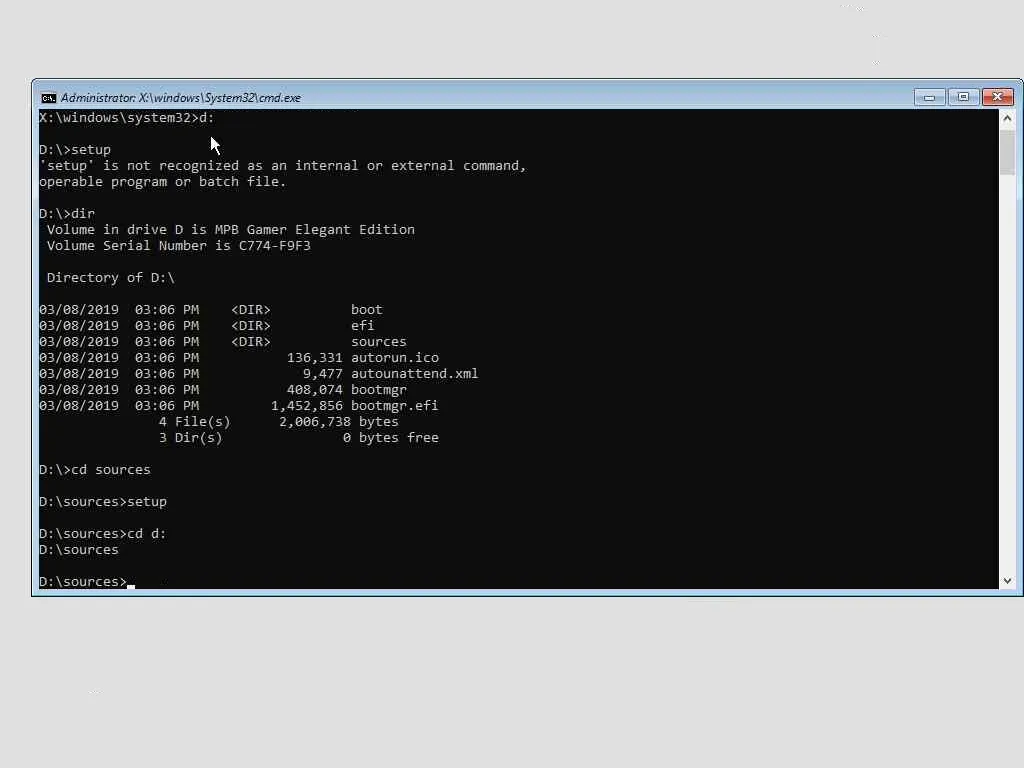Click the 'boot' directory entry
The image size is (1024, 768).
366,310
